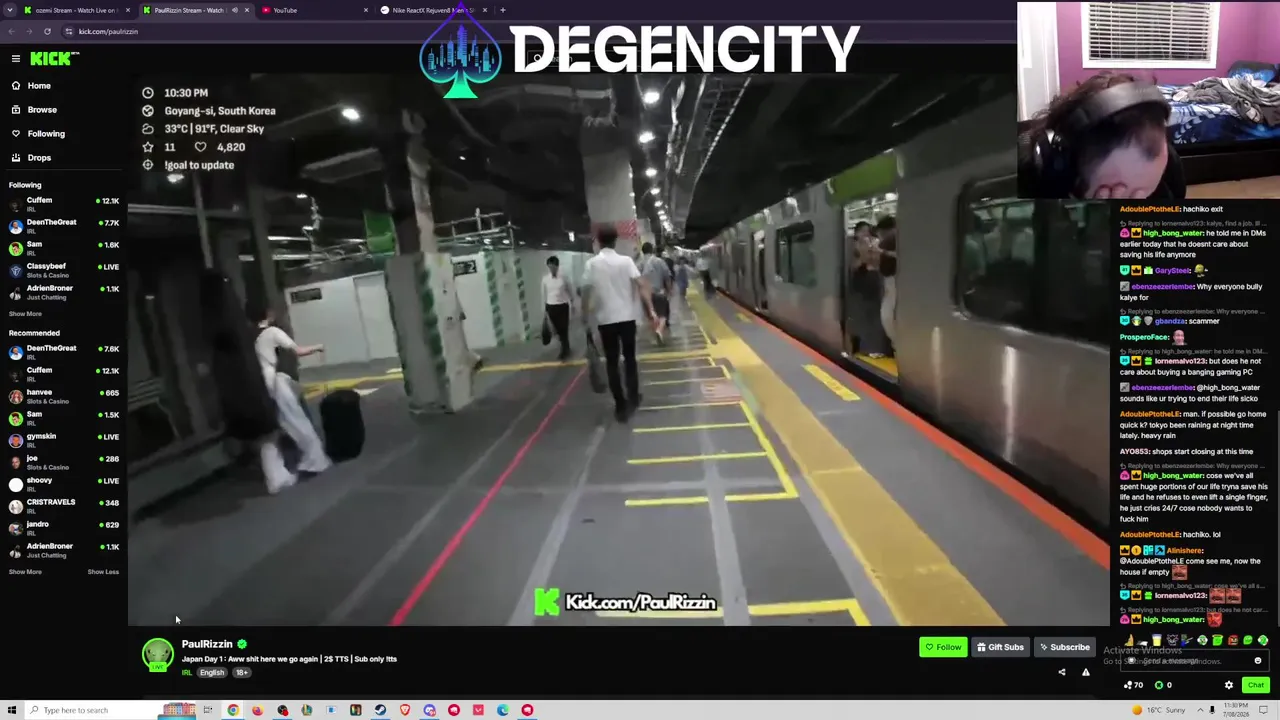Share the stream via share icon

[1062, 673]
